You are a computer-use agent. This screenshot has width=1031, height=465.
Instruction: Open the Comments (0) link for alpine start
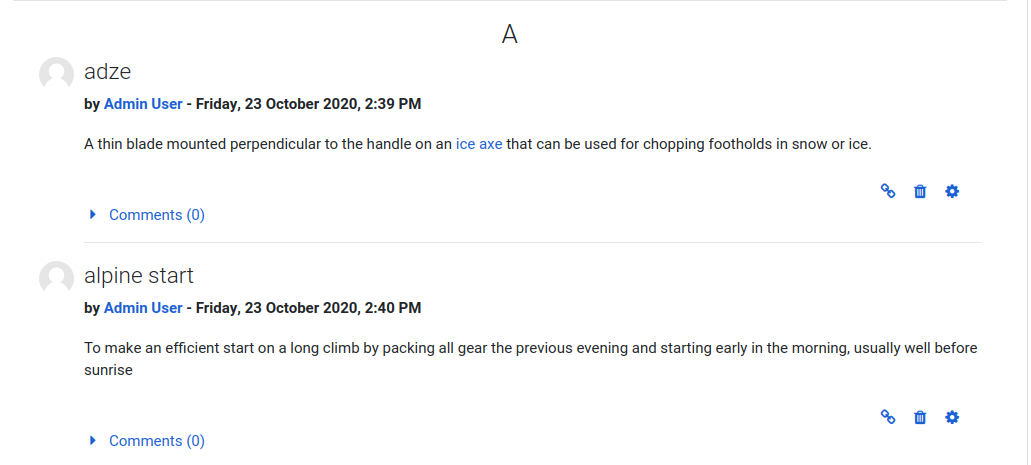coord(156,441)
